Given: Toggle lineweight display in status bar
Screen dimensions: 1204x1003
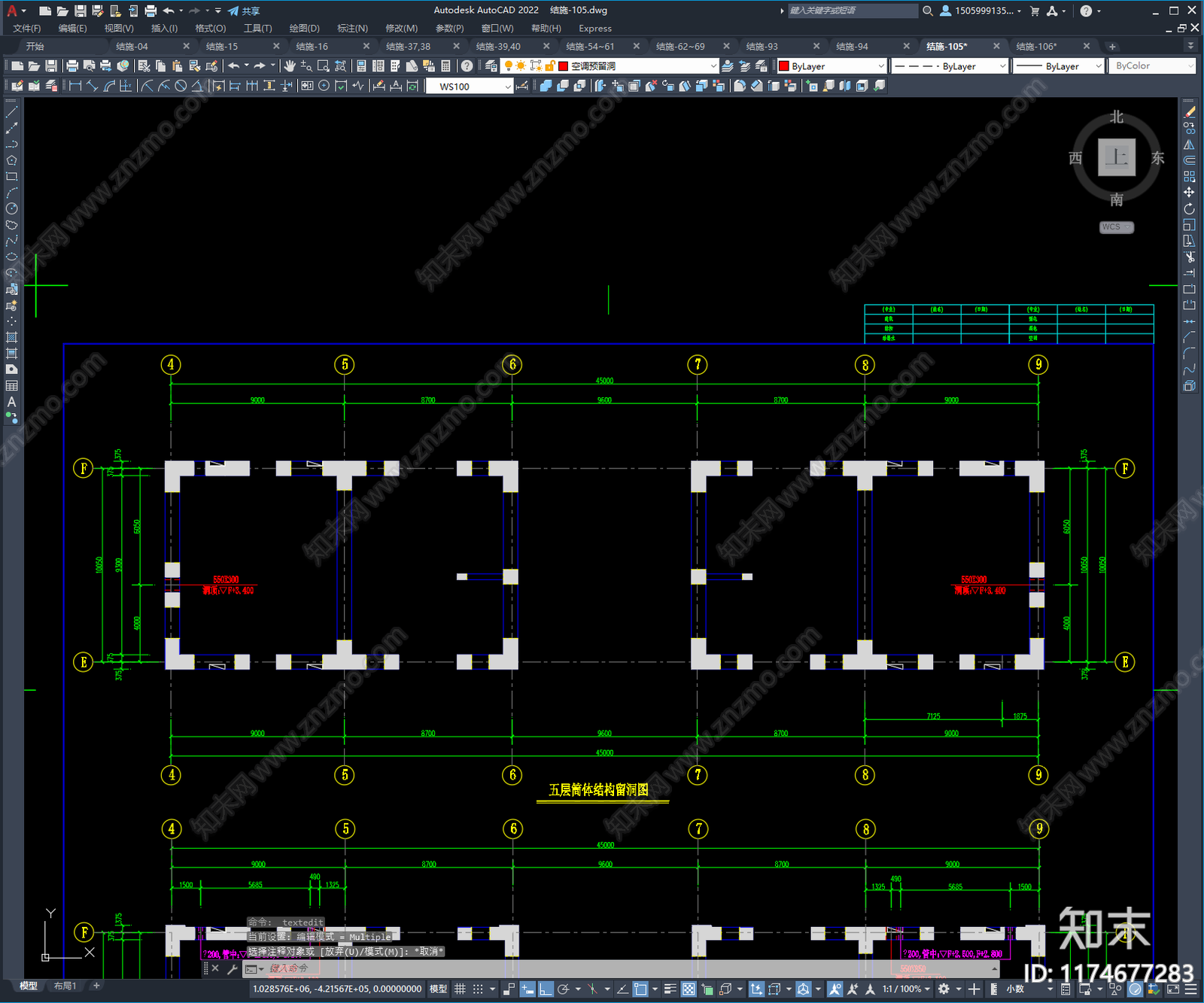Looking at the screenshot, I should [670, 989].
